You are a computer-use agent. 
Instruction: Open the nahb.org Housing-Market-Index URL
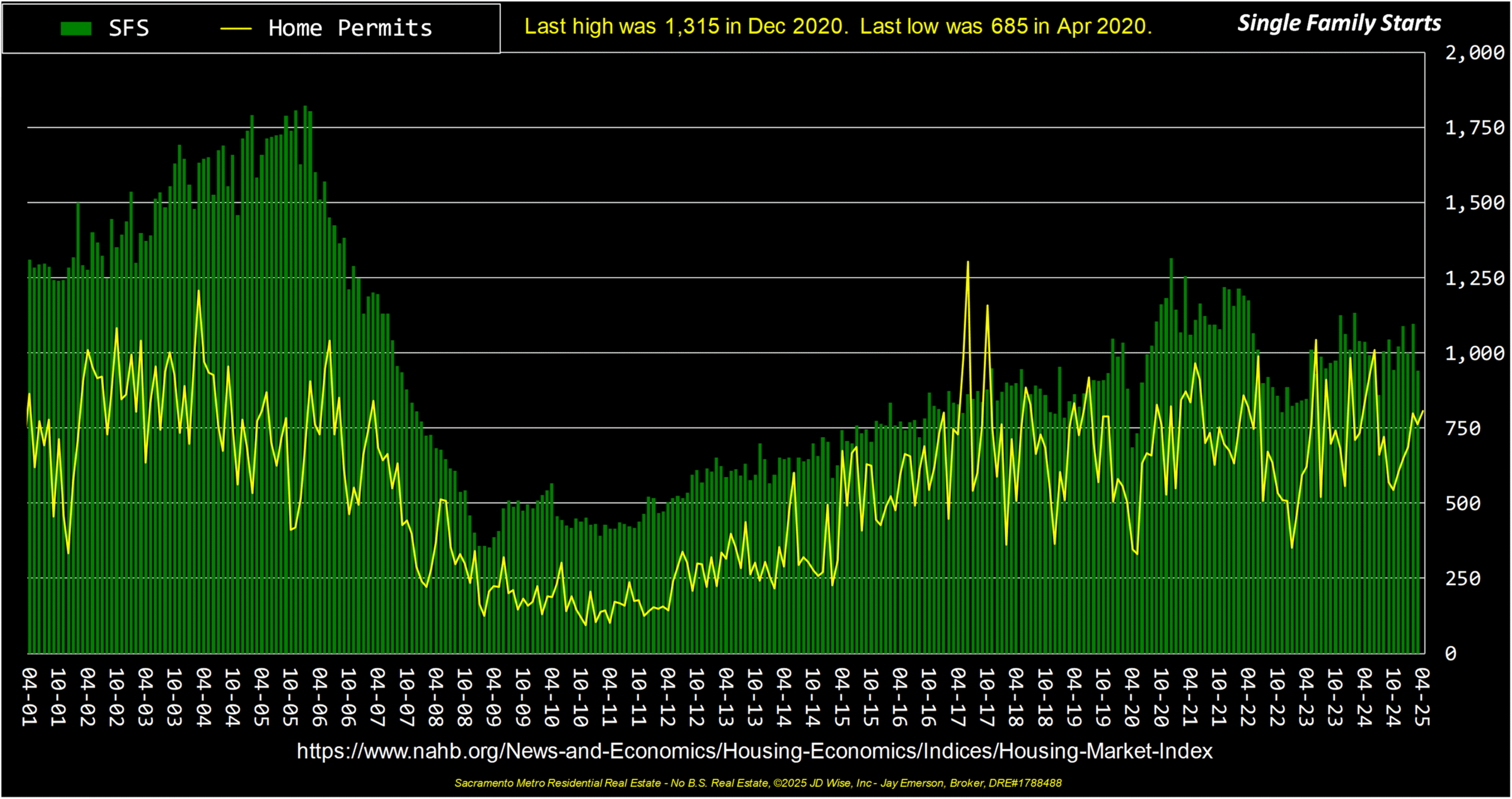pos(754,751)
